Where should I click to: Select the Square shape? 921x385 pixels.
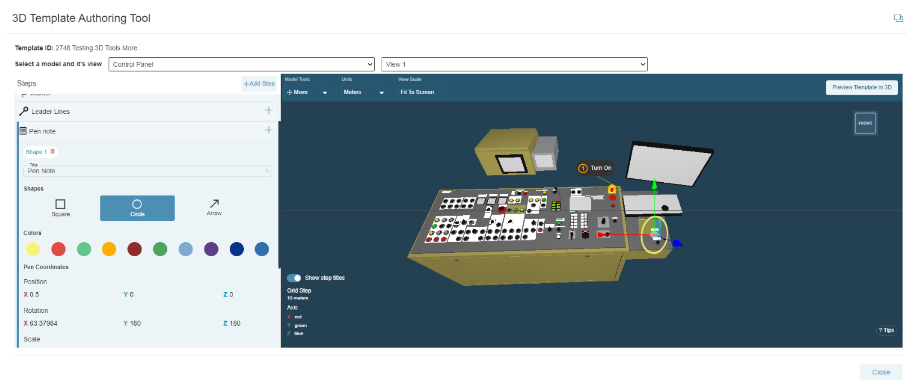(60, 208)
